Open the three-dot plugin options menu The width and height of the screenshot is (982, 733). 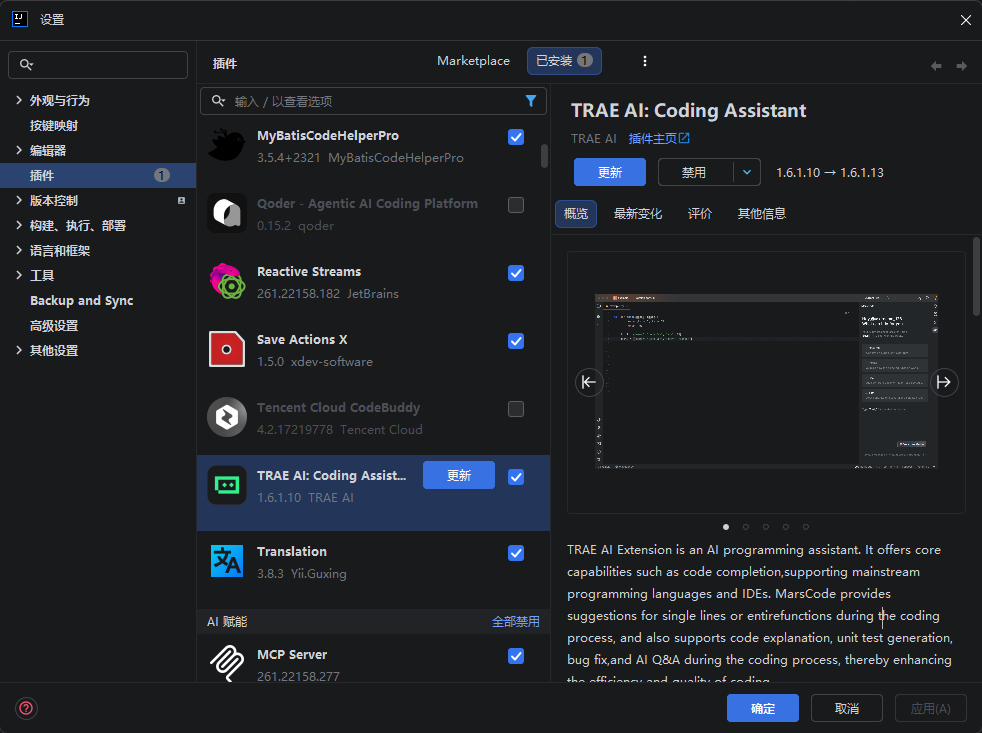[644, 61]
